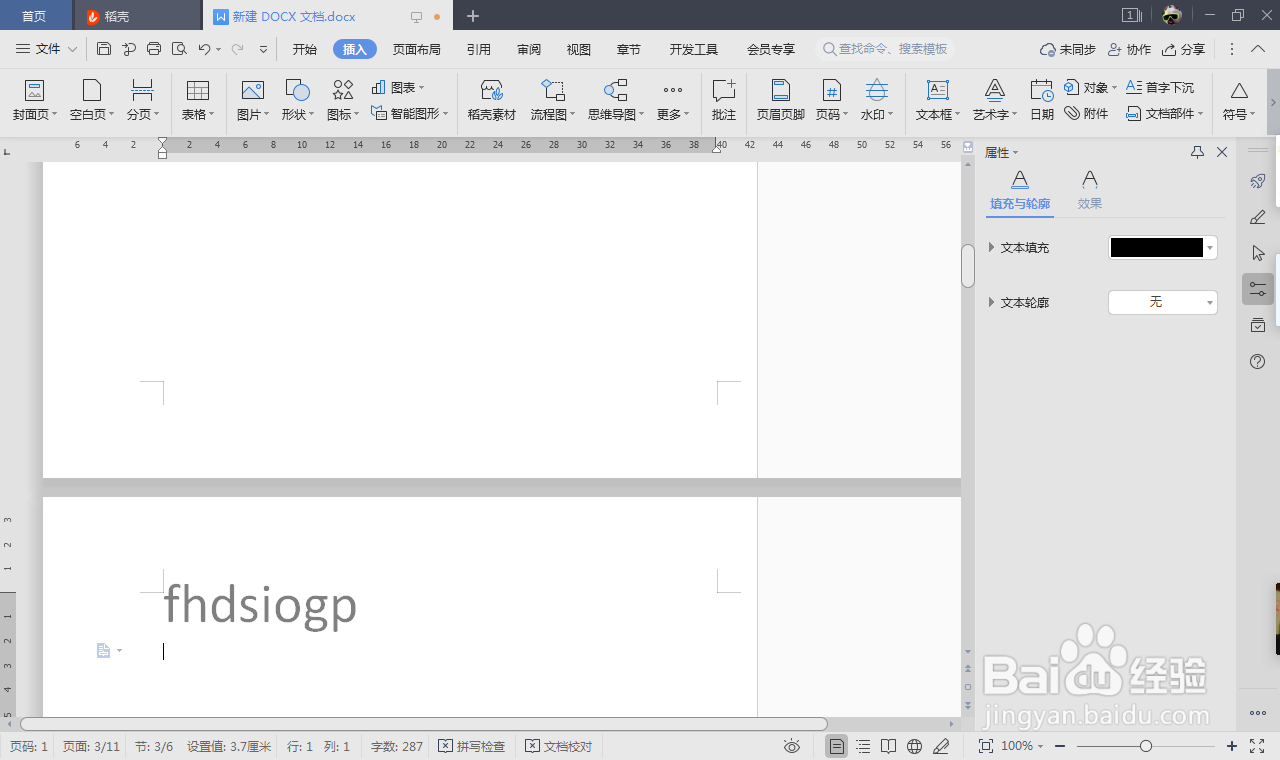Open the more (更多) insert options
This screenshot has height=760, width=1280.
[673, 101]
